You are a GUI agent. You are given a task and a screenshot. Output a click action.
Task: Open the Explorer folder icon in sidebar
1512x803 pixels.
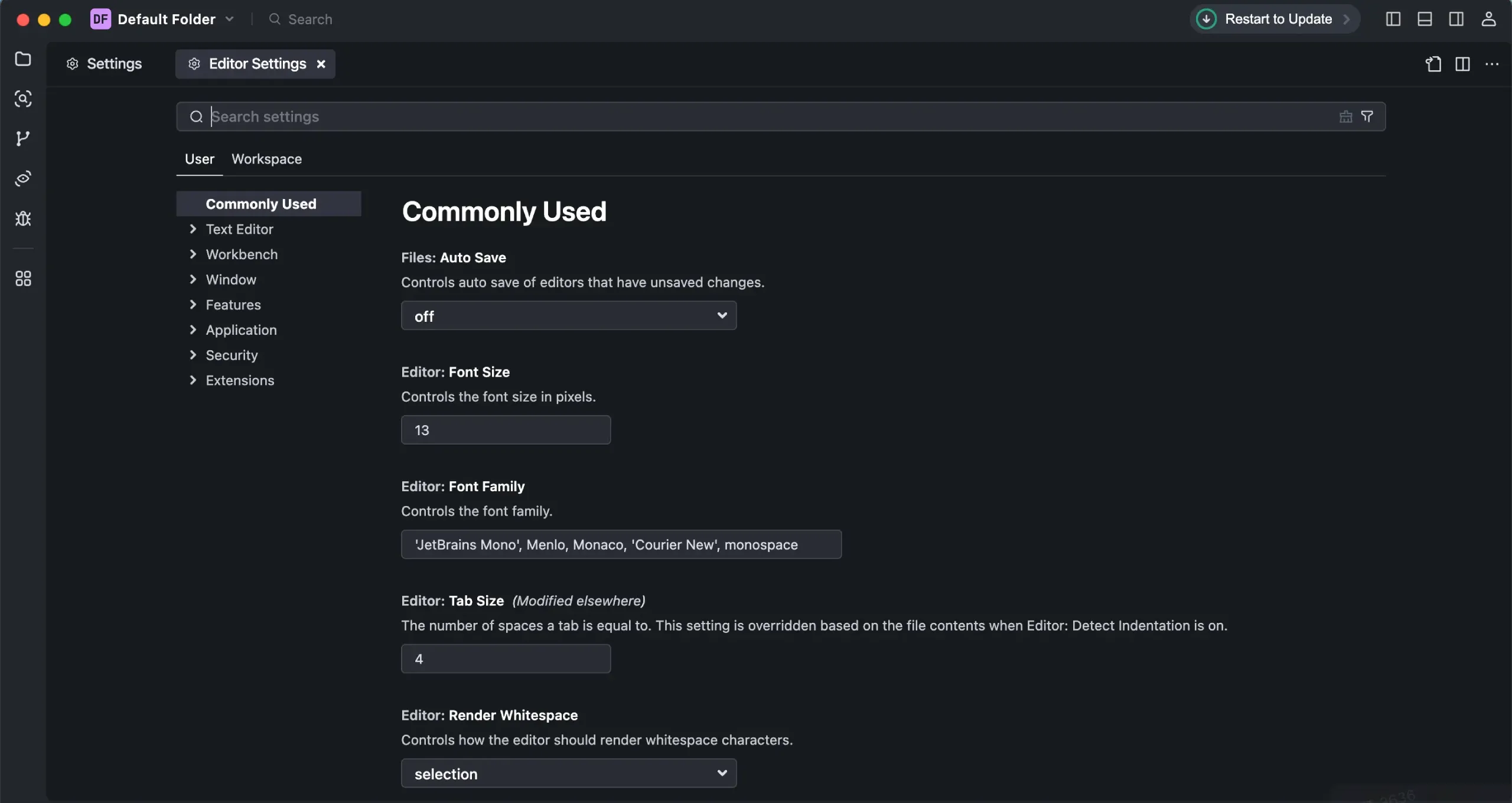(23, 59)
